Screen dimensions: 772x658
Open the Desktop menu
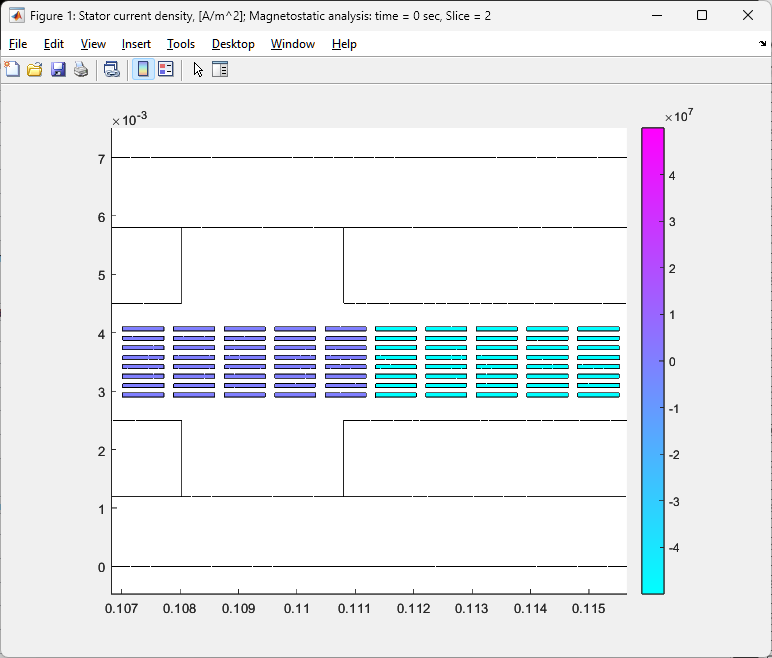pos(233,44)
